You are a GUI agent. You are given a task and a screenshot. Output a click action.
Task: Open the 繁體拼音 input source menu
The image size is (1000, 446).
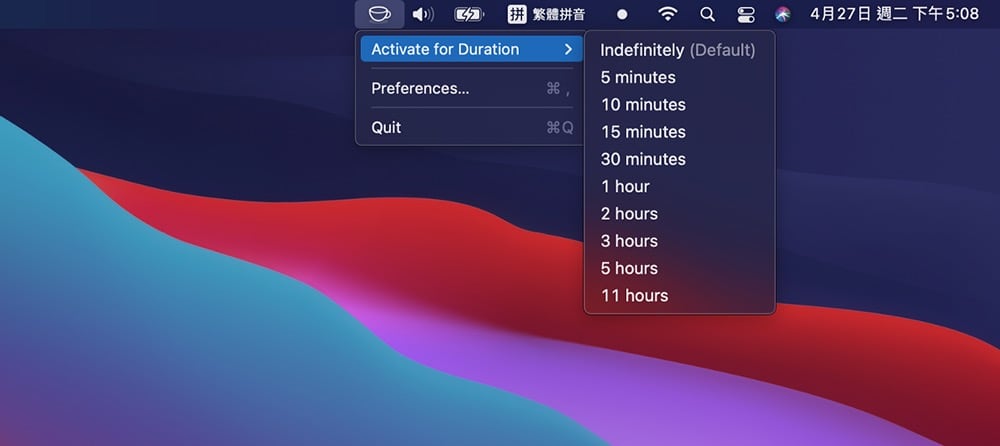coord(546,14)
